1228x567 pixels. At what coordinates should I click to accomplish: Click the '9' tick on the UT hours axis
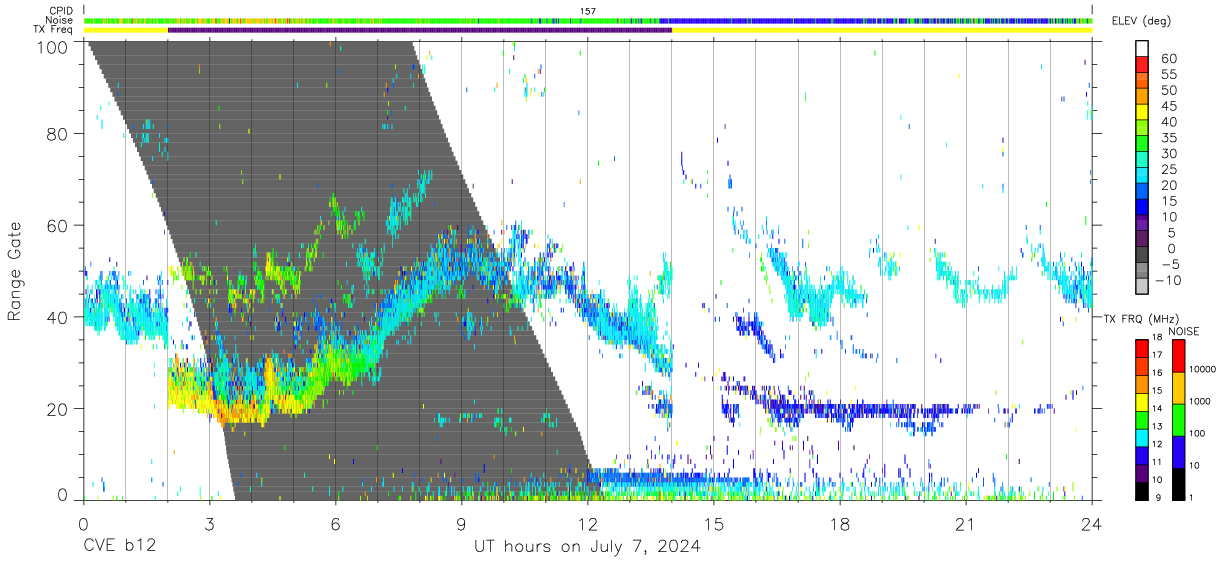pos(461,523)
